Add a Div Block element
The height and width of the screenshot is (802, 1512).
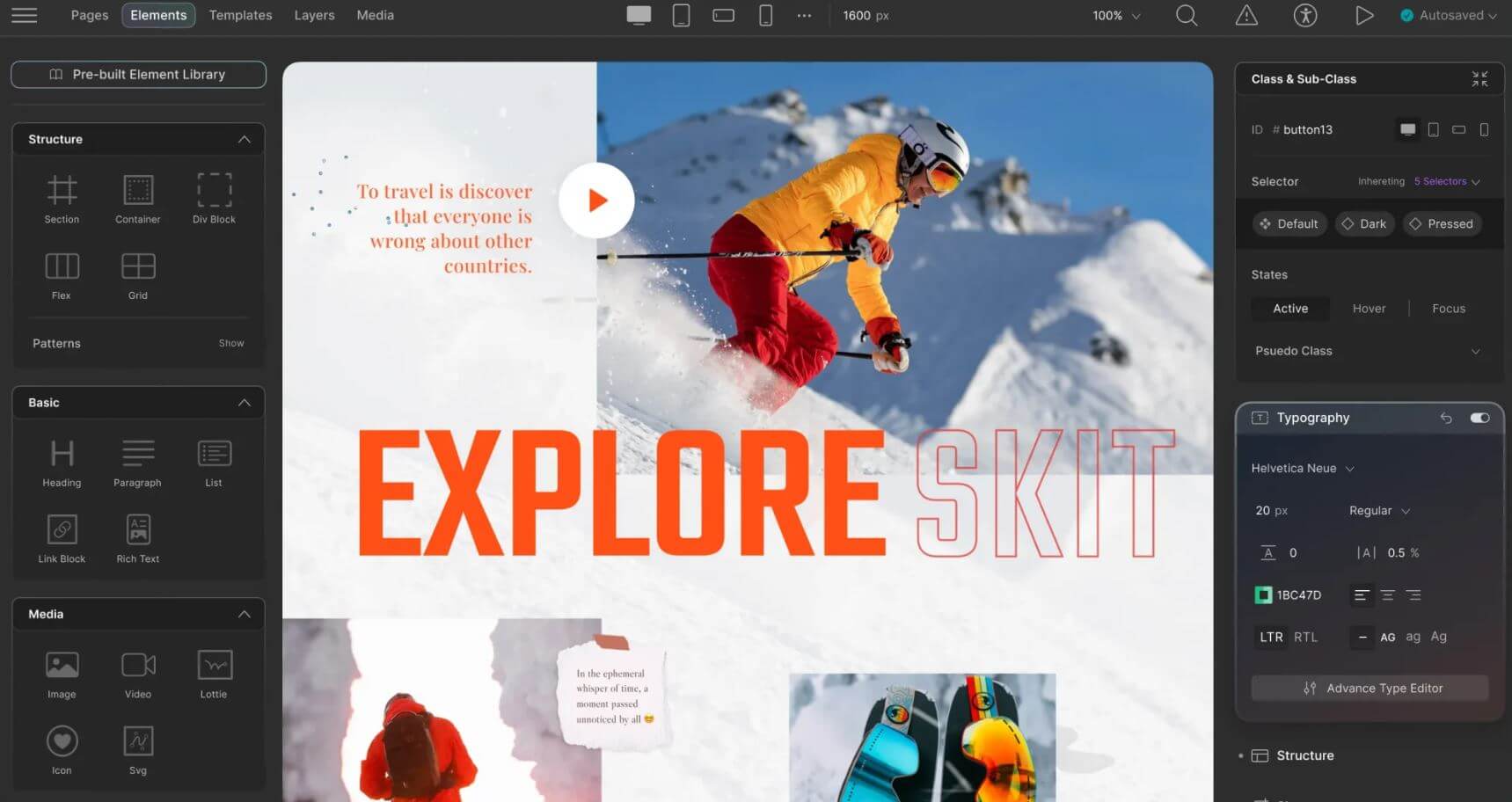point(214,200)
